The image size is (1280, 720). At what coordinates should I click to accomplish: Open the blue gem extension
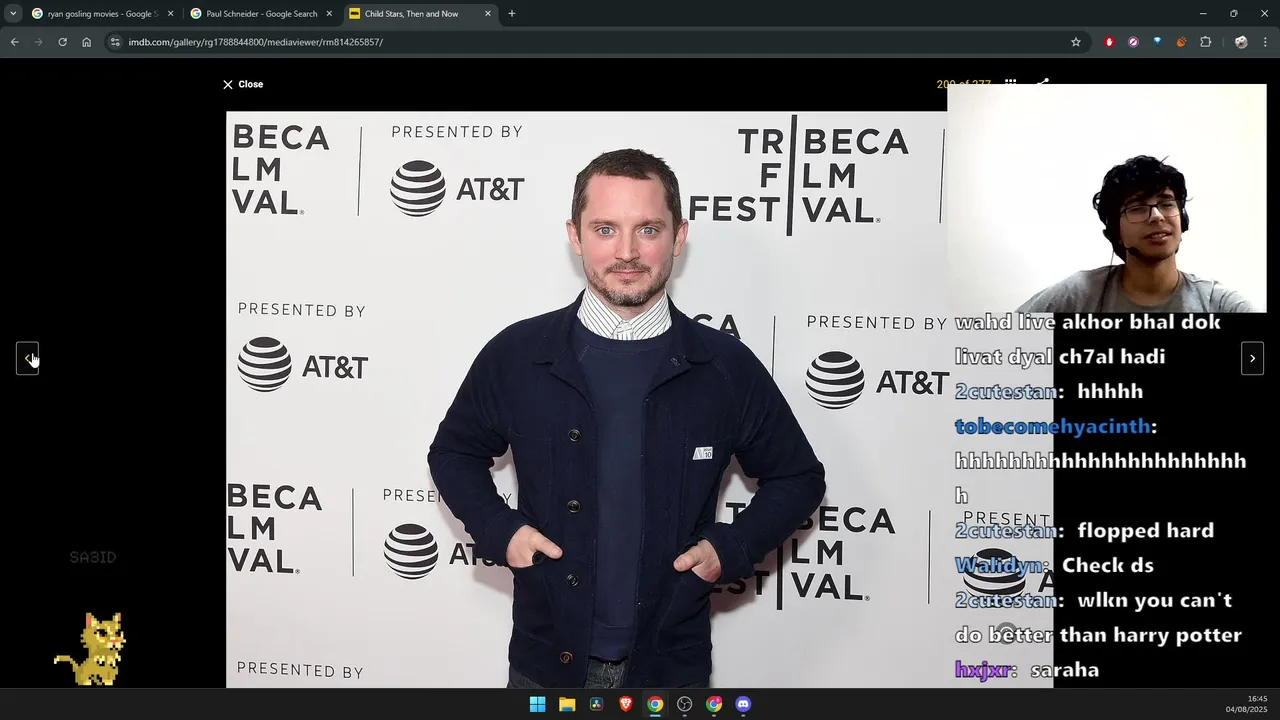click(x=1157, y=42)
